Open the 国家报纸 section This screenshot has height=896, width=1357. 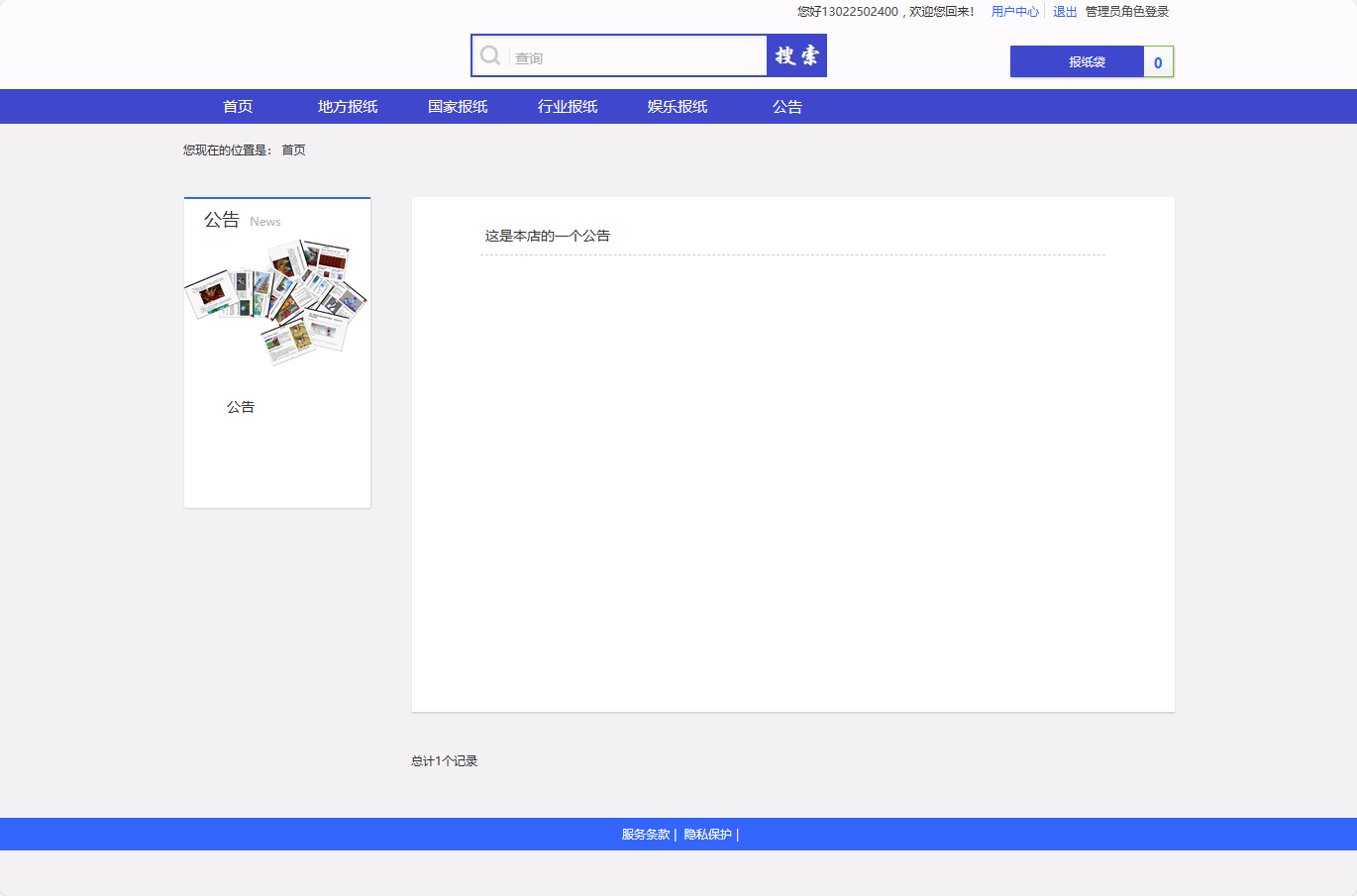(x=457, y=106)
